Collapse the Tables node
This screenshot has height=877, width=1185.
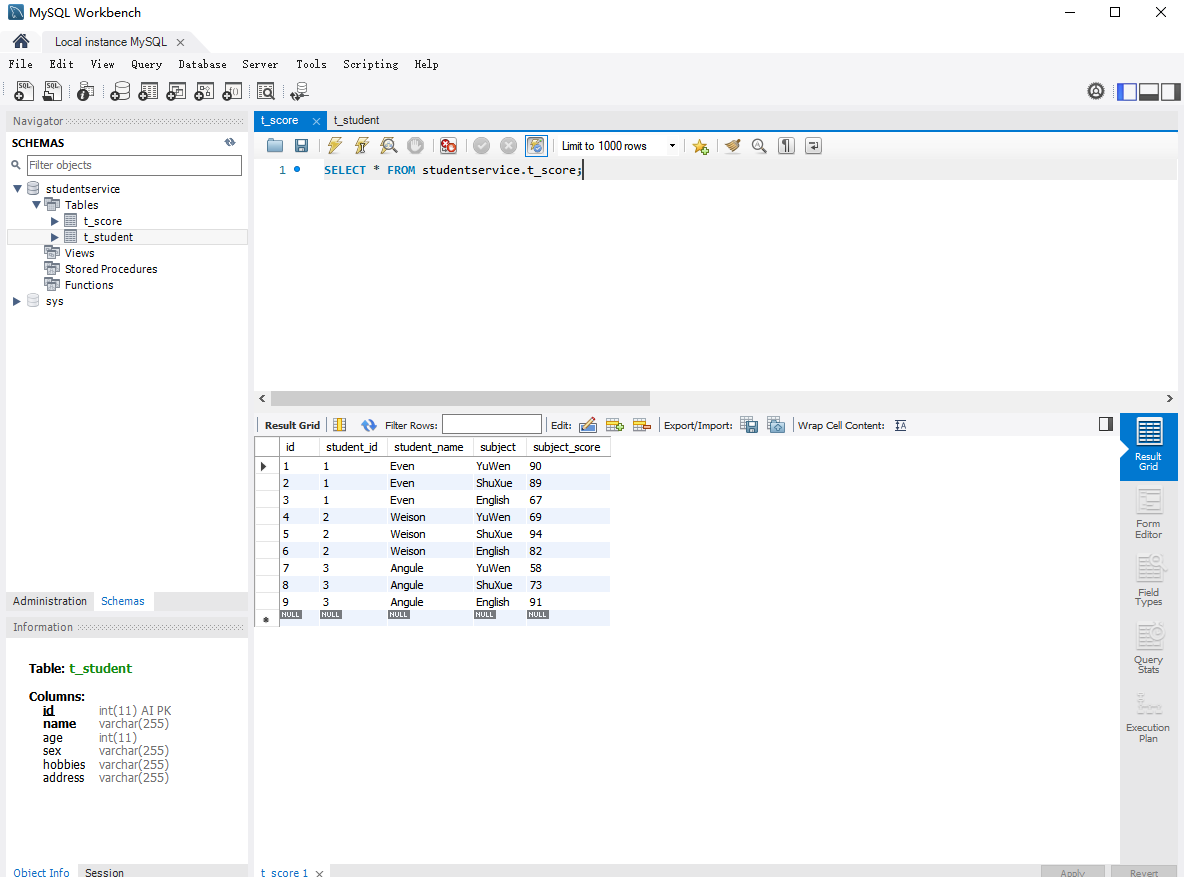(36, 204)
